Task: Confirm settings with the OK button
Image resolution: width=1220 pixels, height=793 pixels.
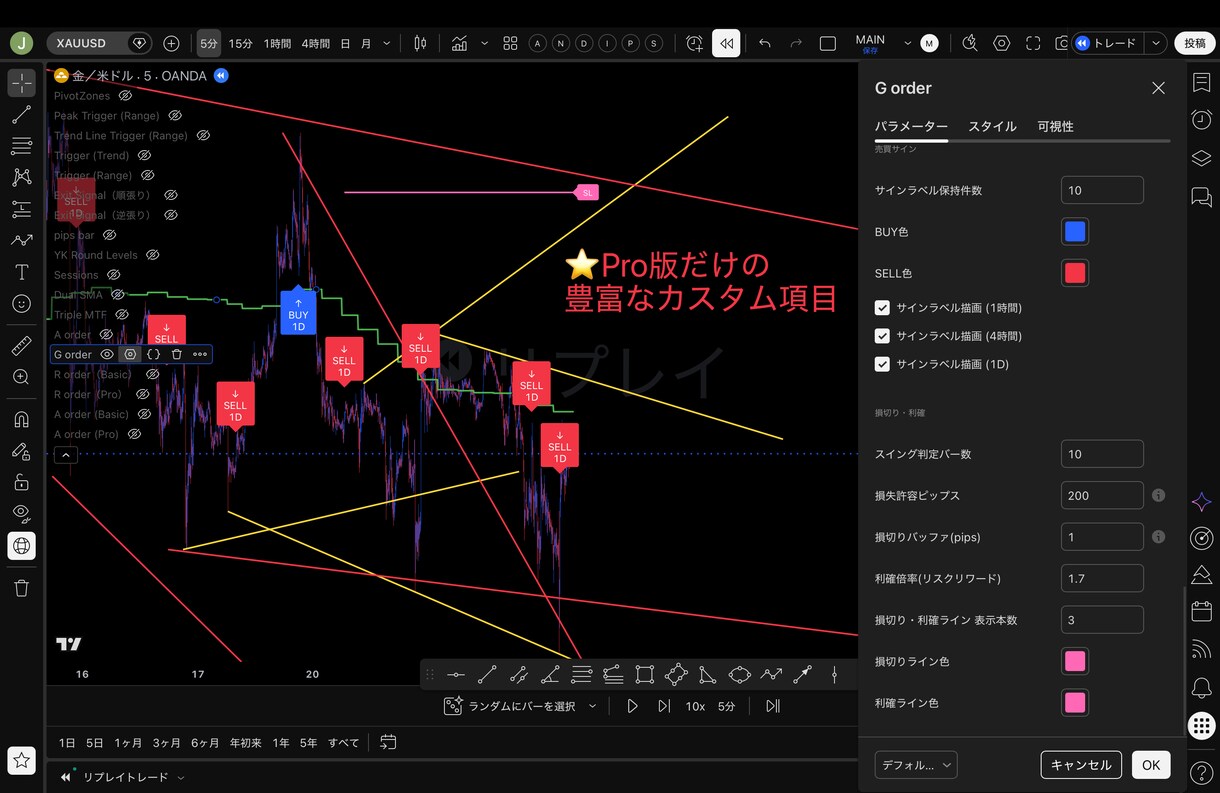Action: 1151,765
